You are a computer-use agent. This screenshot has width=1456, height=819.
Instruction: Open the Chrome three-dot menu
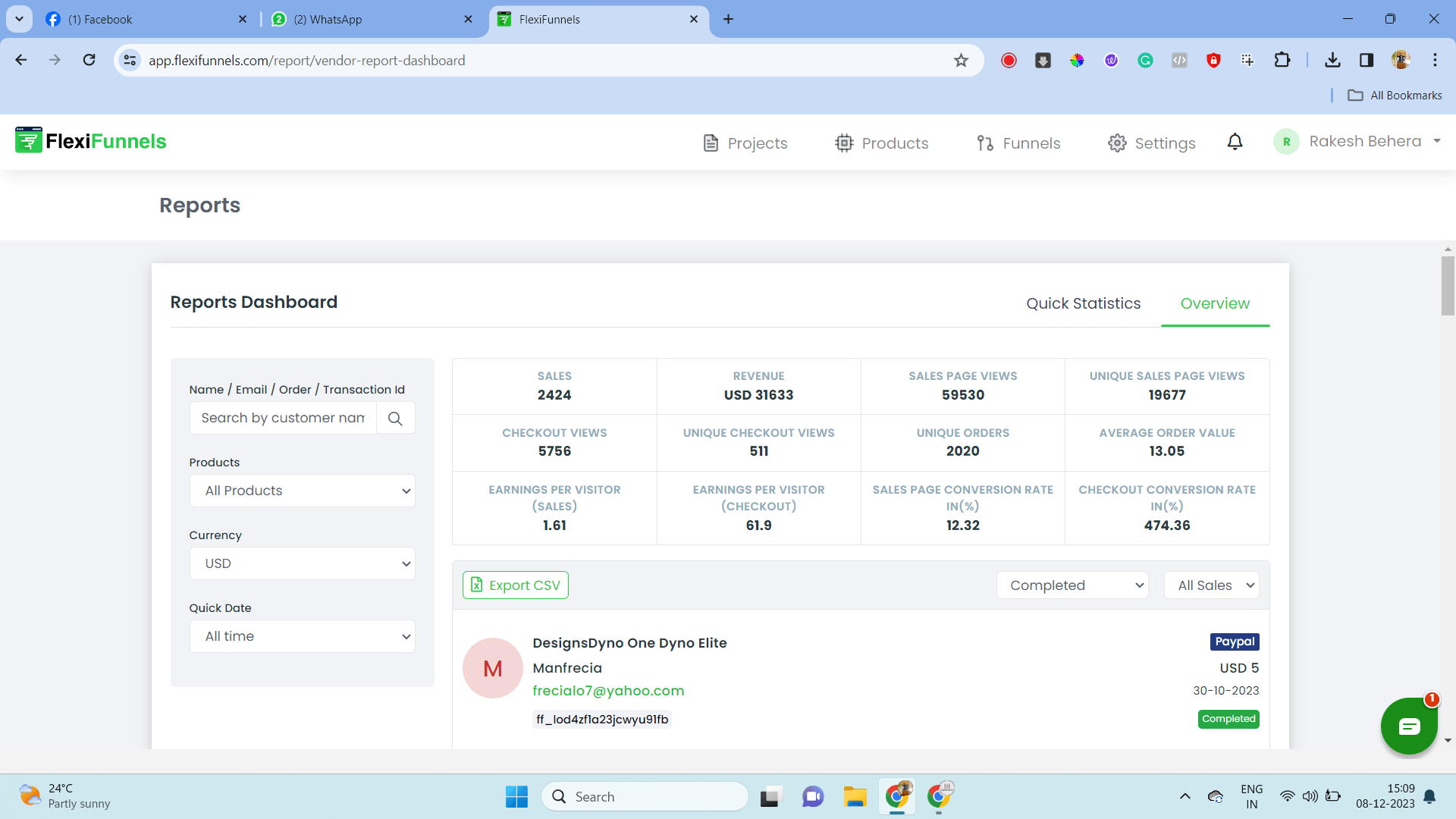coord(1435,60)
